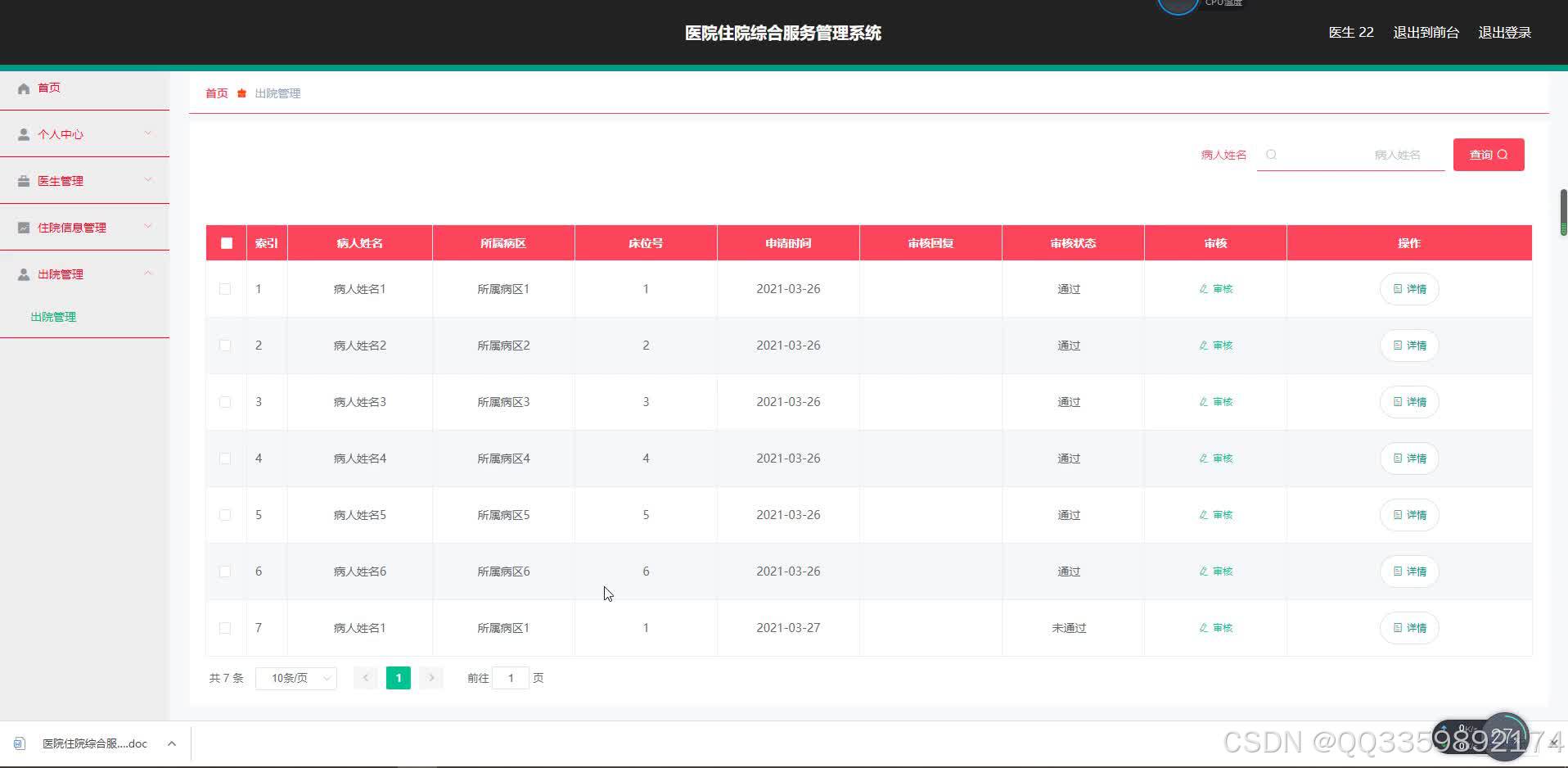Go to previous page arrow
1568x768 pixels.
click(x=366, y=678)
